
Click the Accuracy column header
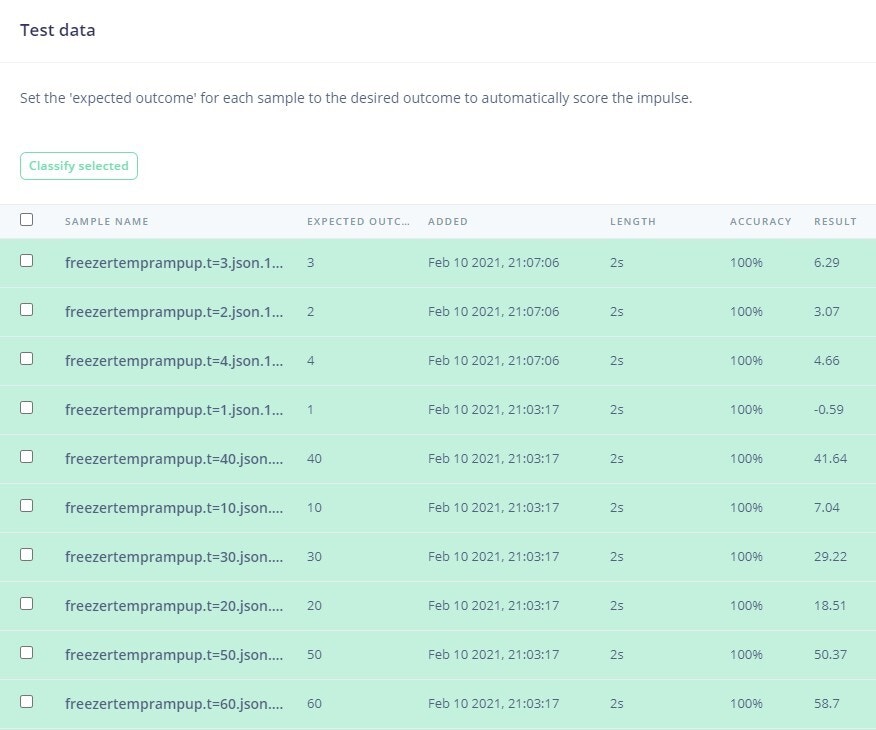[760, 221]
